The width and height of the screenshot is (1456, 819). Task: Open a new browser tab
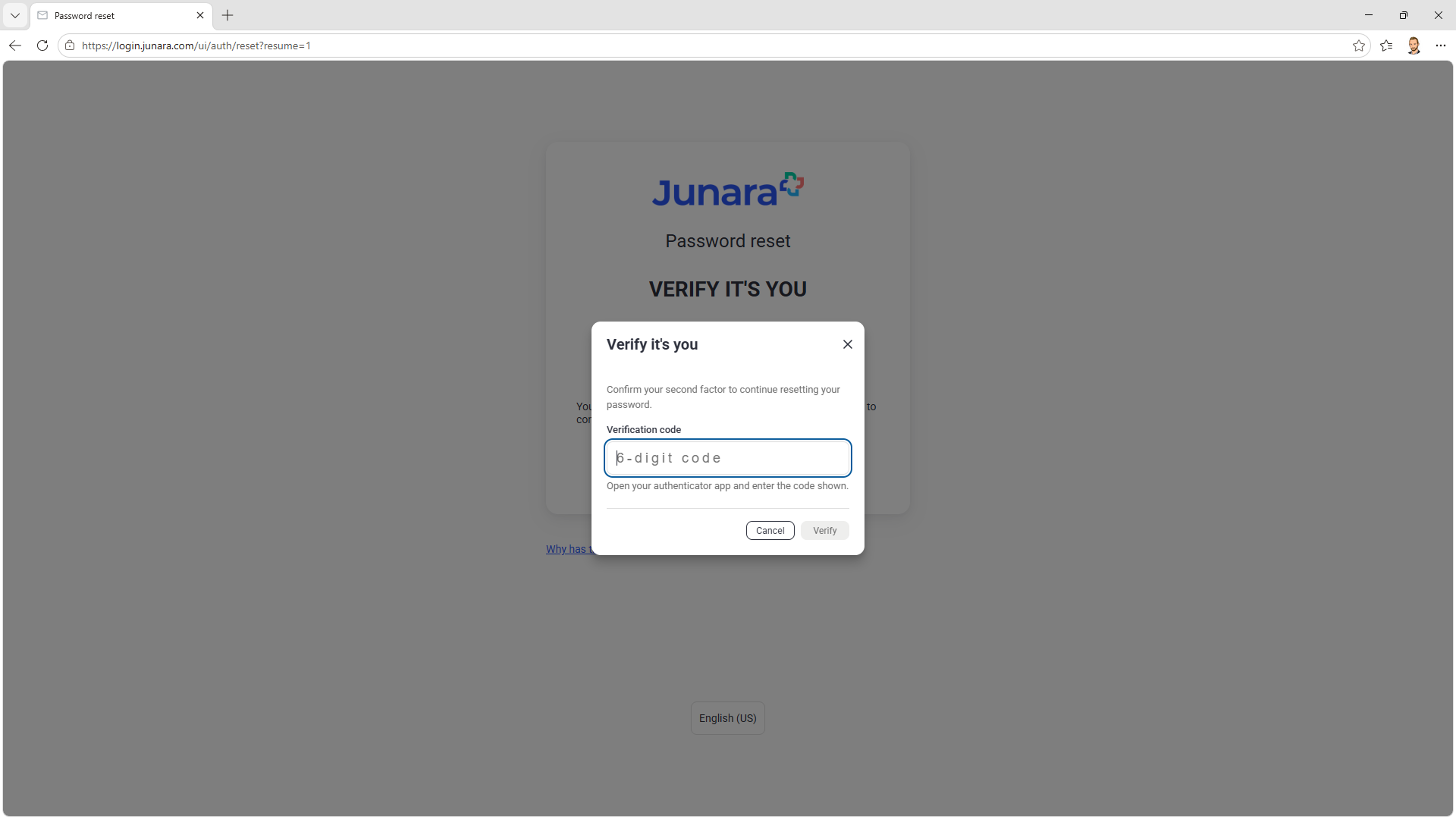[227, 15]
